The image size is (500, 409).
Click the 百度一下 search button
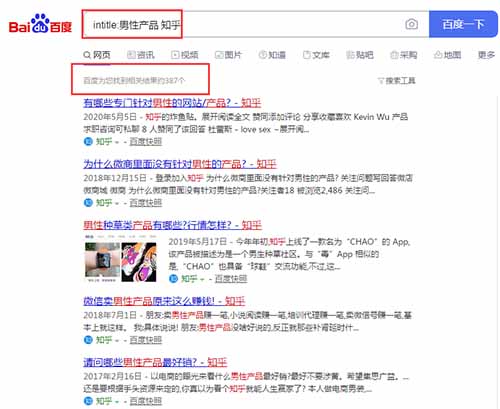(x=463, y=24)
